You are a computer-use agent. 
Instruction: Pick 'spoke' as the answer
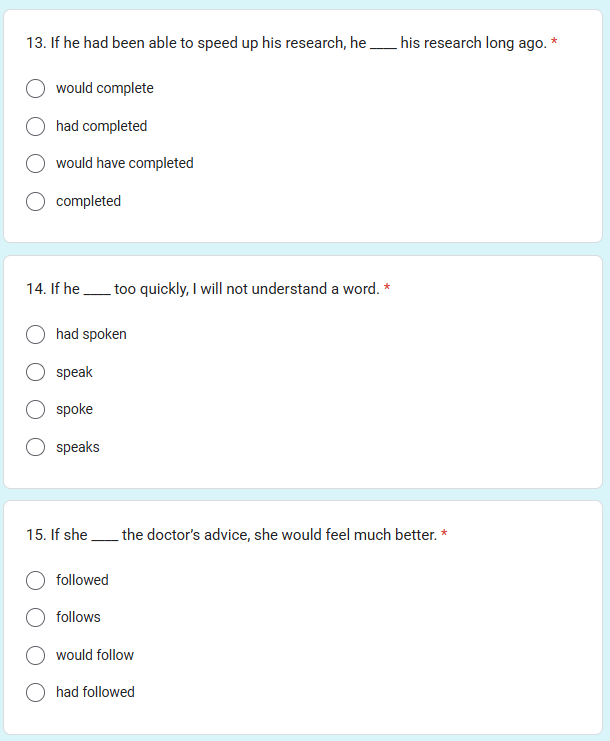(x=35, y=409)
